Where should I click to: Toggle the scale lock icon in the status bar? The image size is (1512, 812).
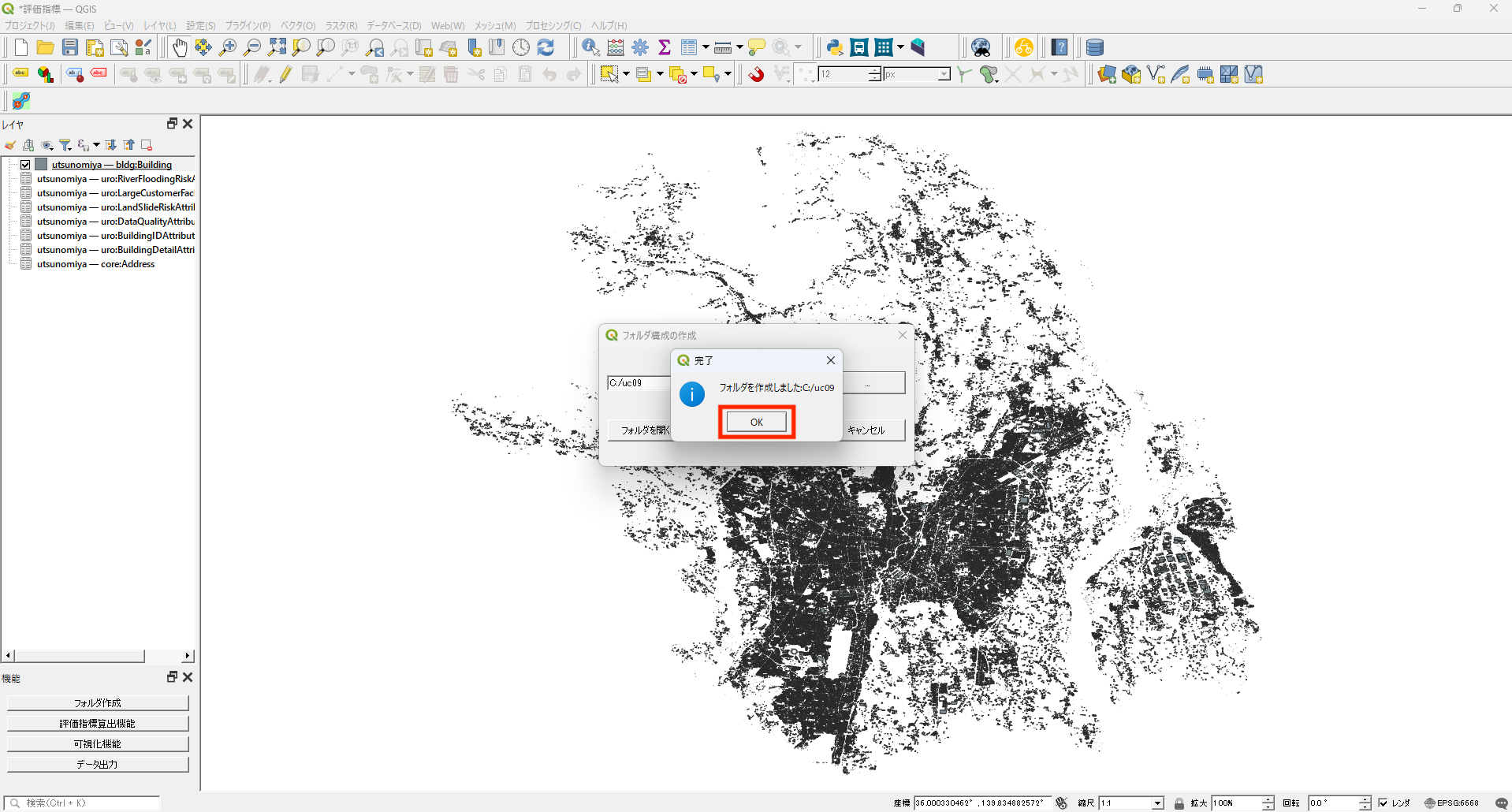[x=1179, y=803]
